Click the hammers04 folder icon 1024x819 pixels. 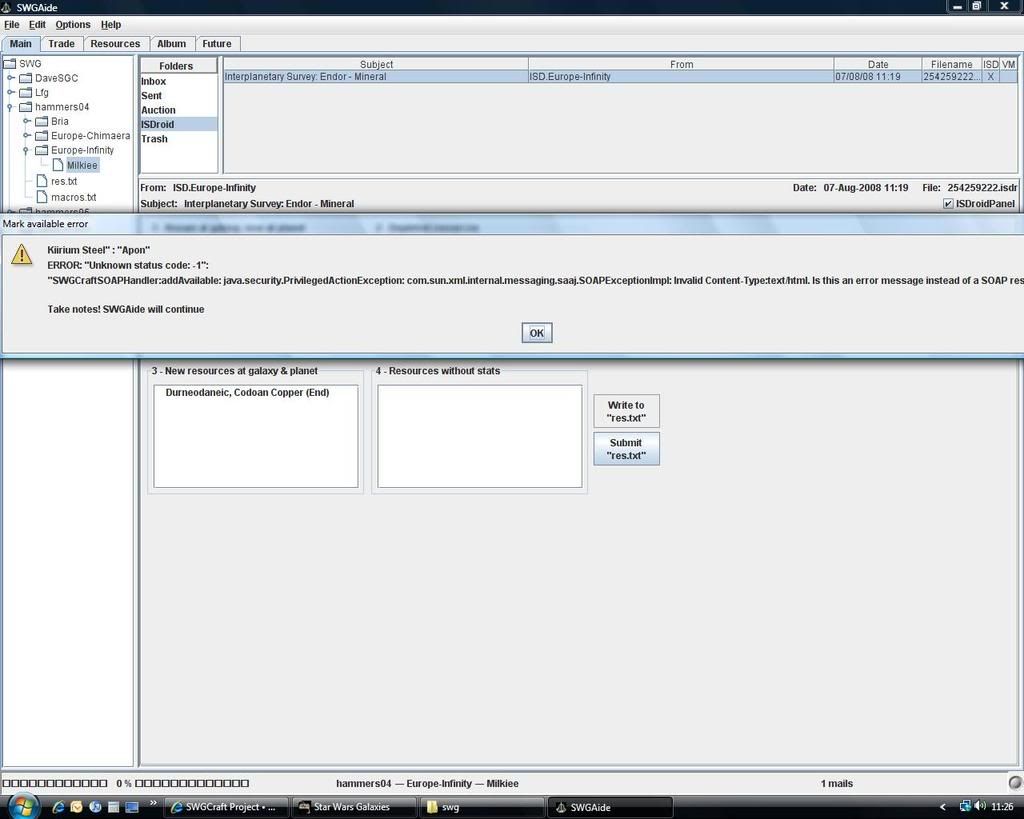(x=25, y=106)
